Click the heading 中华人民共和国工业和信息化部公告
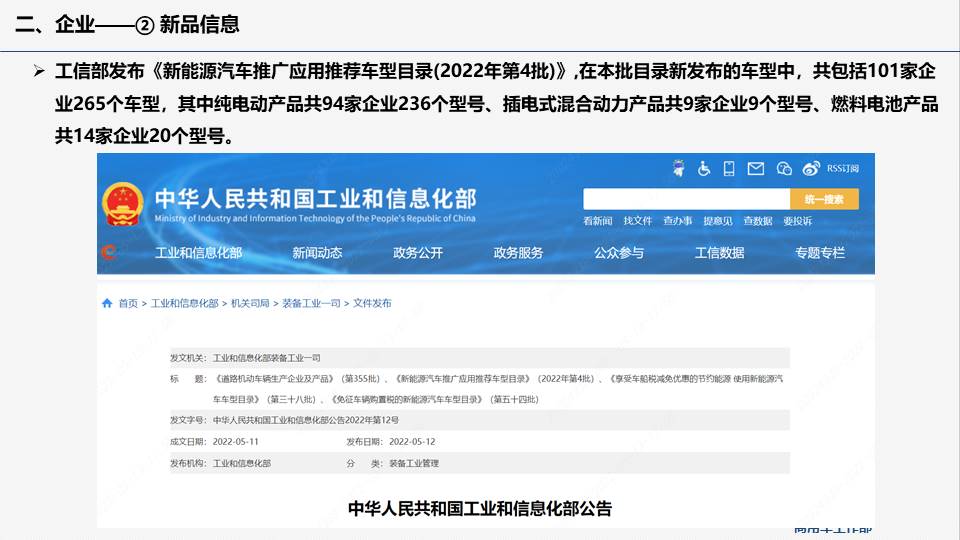 click(x=480, y=509)
